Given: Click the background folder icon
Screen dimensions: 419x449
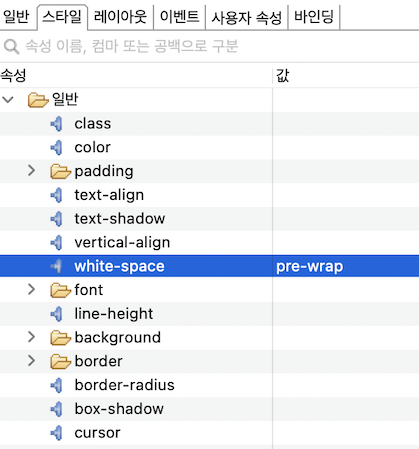Looking at the screenshot, I should click(x=60, y=338).
